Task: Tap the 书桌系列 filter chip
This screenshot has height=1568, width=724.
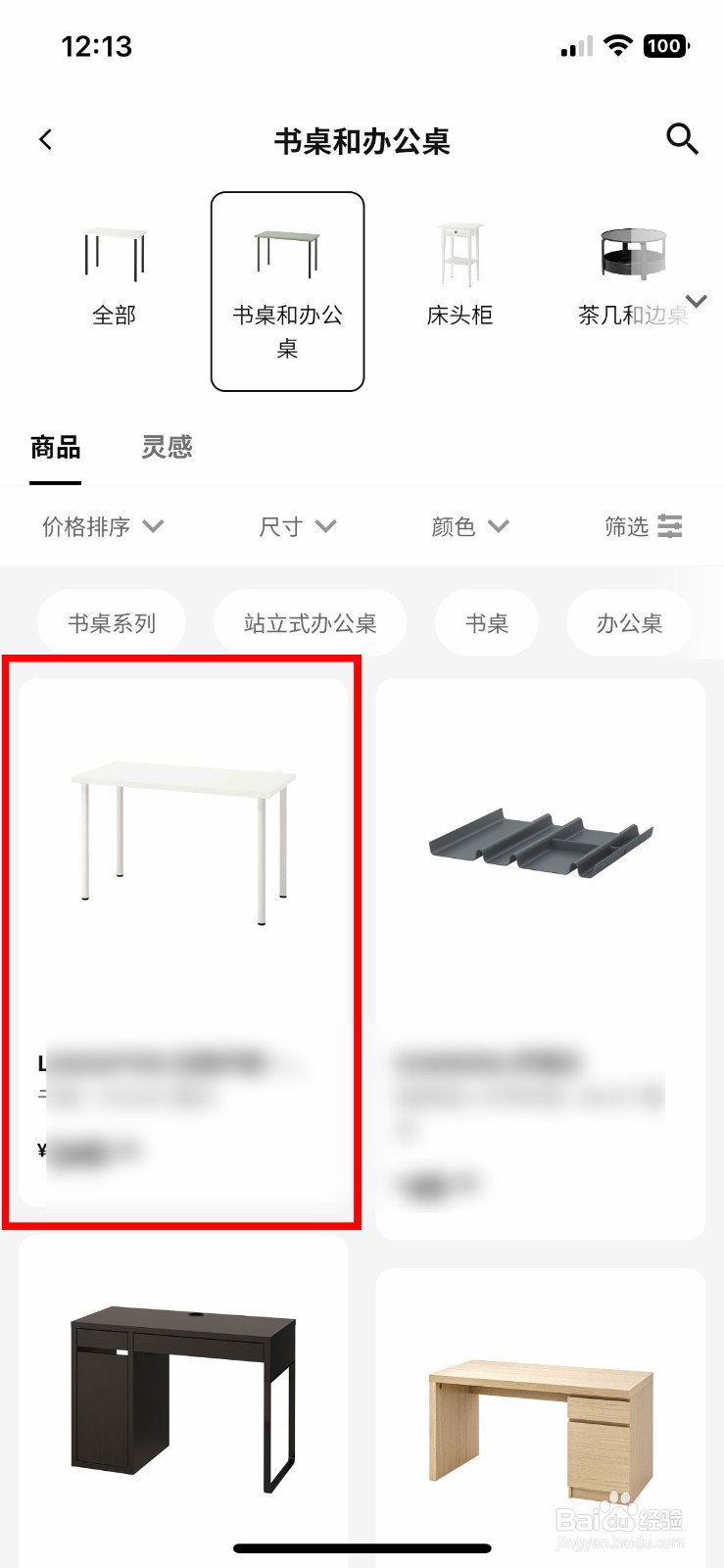Action: click(x=112, y=623)
